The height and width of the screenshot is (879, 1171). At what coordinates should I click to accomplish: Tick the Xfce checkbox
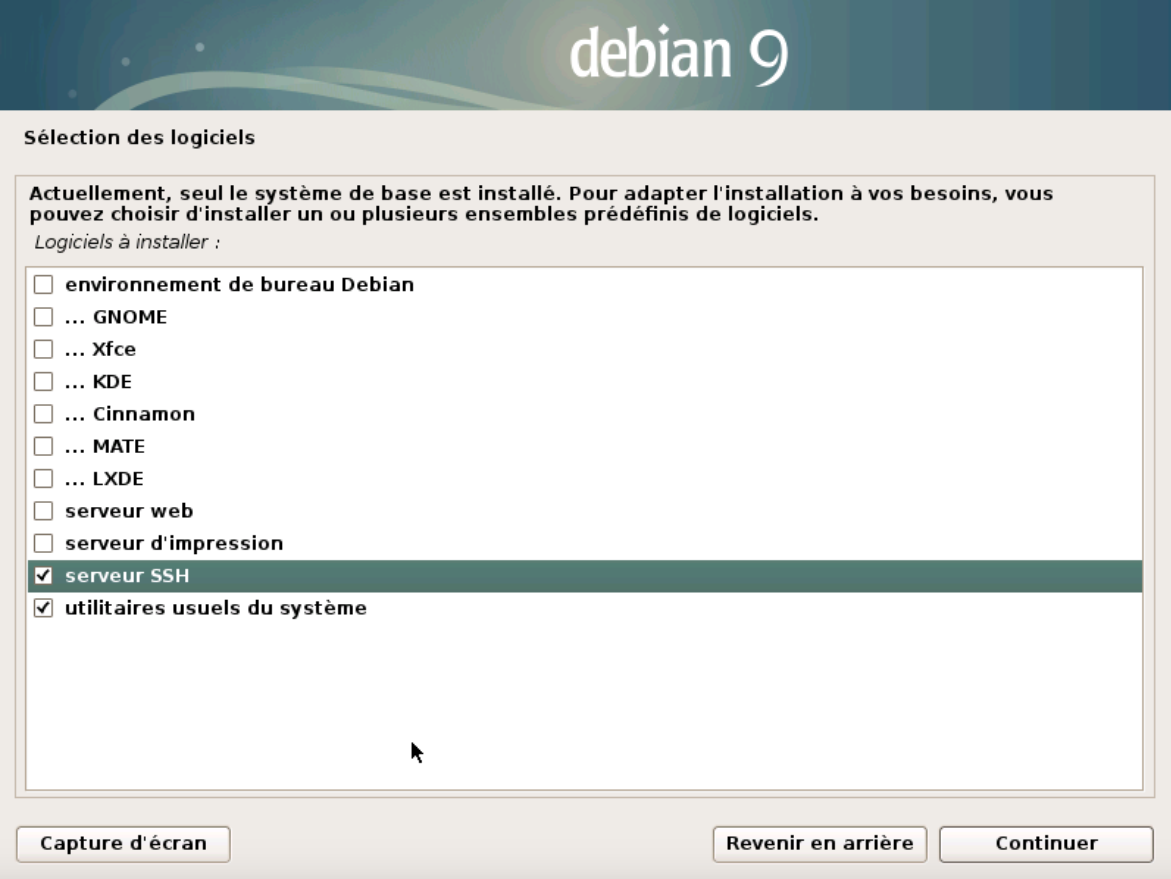[x=43, y=349]
